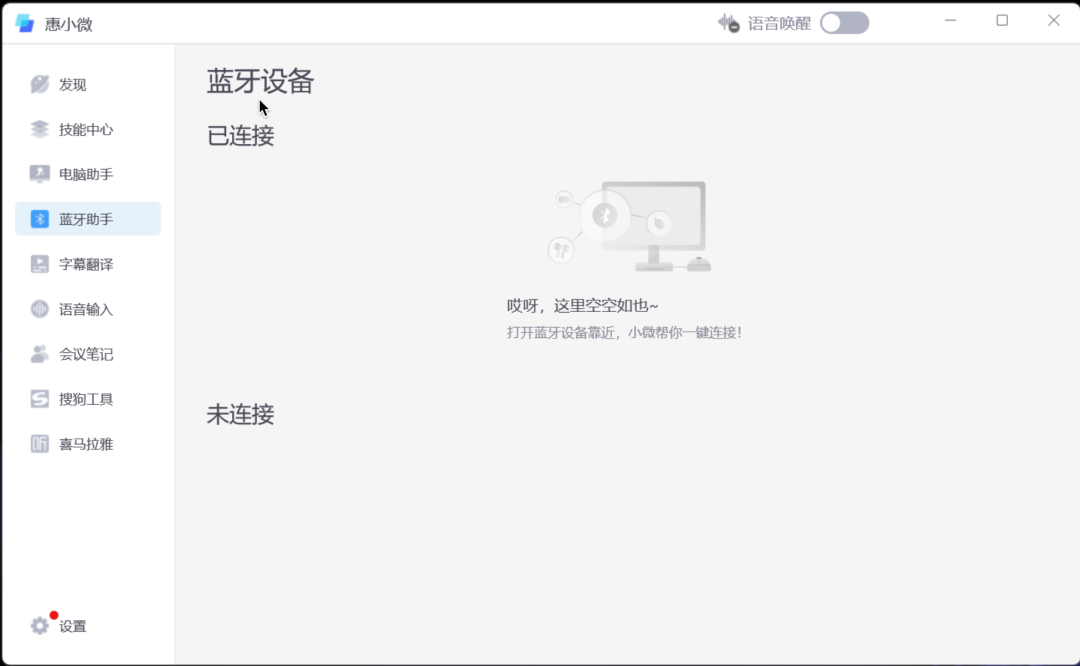Viewport: 1080px width, 666px height.
Task: Minimize the 惠小微 window
Action: pyautogui.click(x=951, y=21)
